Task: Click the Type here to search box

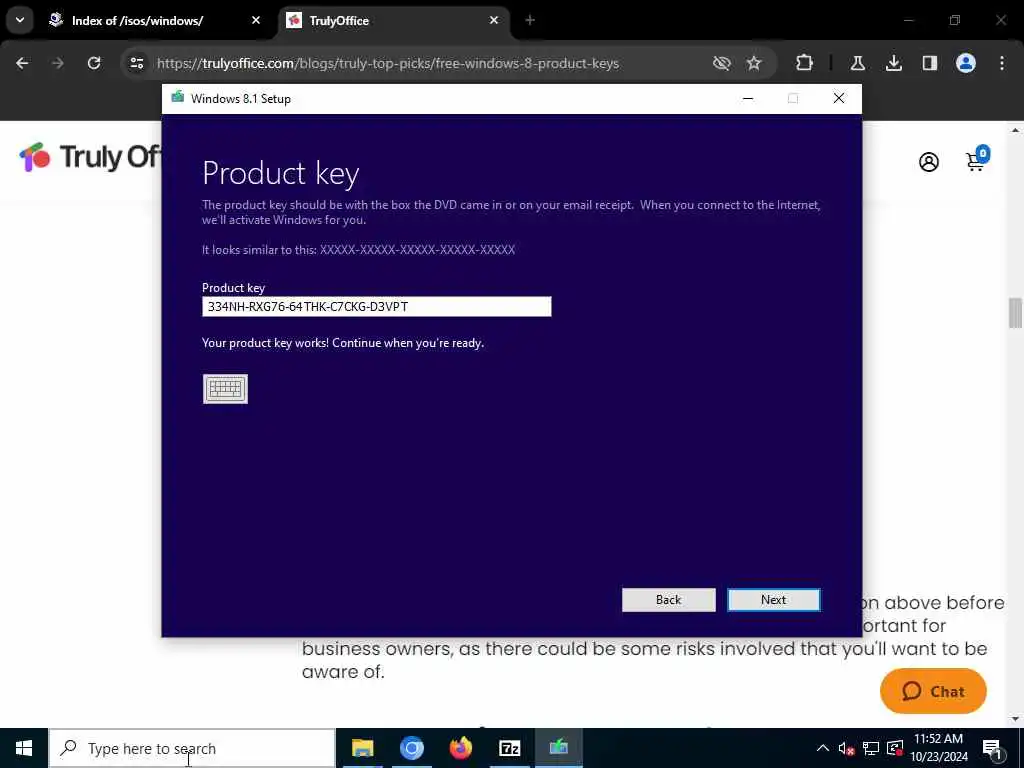Action: 192,748
